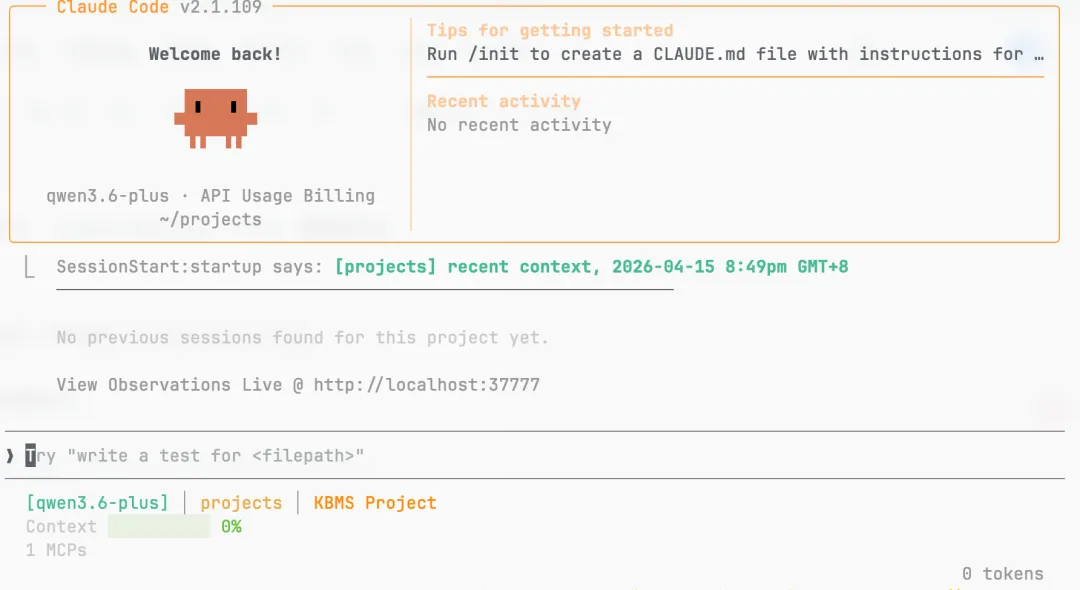This screenshot has width=1080, height=590.
Task: Click the "Recent activity" heading
Action: (503, 101)
